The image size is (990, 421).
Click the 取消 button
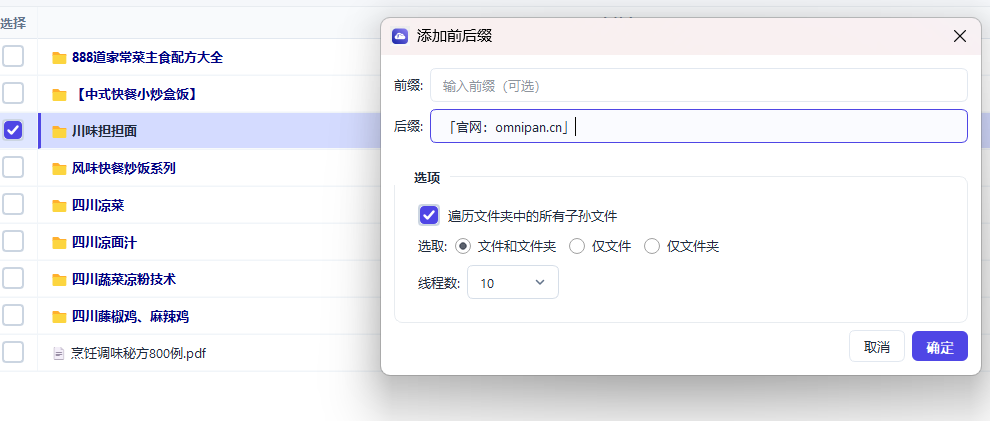coord(877,347)
